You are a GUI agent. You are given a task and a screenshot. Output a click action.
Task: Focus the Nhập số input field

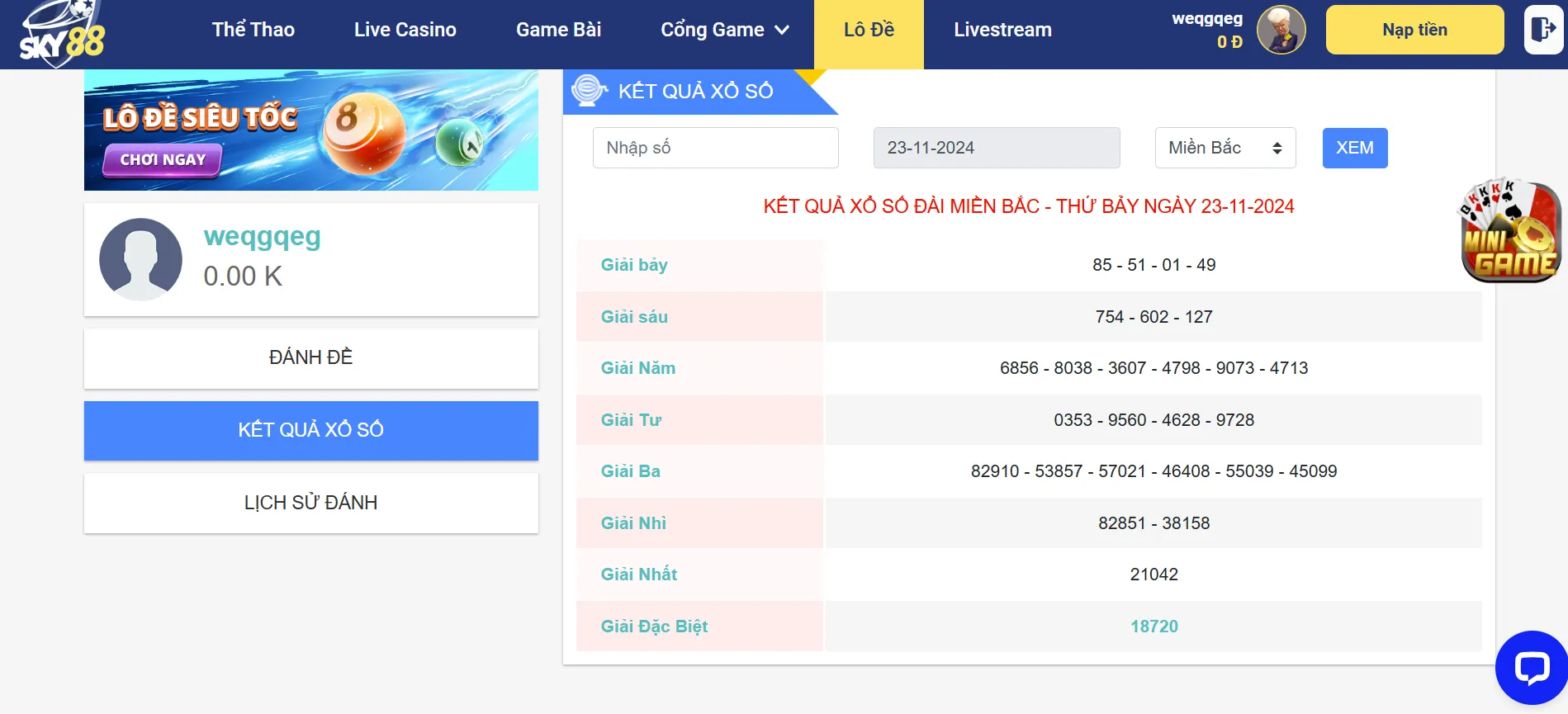click(x=715, y=148)
